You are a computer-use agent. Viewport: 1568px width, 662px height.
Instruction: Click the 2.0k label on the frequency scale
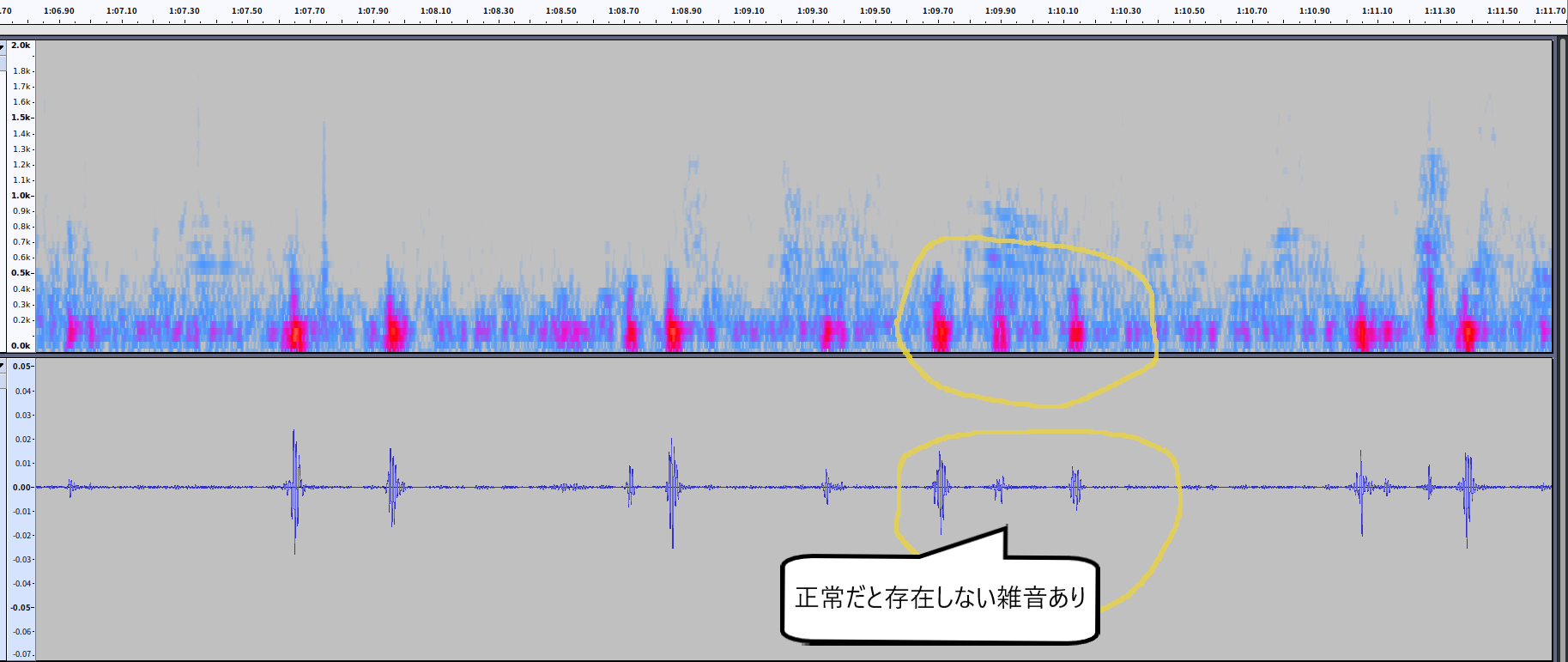point(21,46)
